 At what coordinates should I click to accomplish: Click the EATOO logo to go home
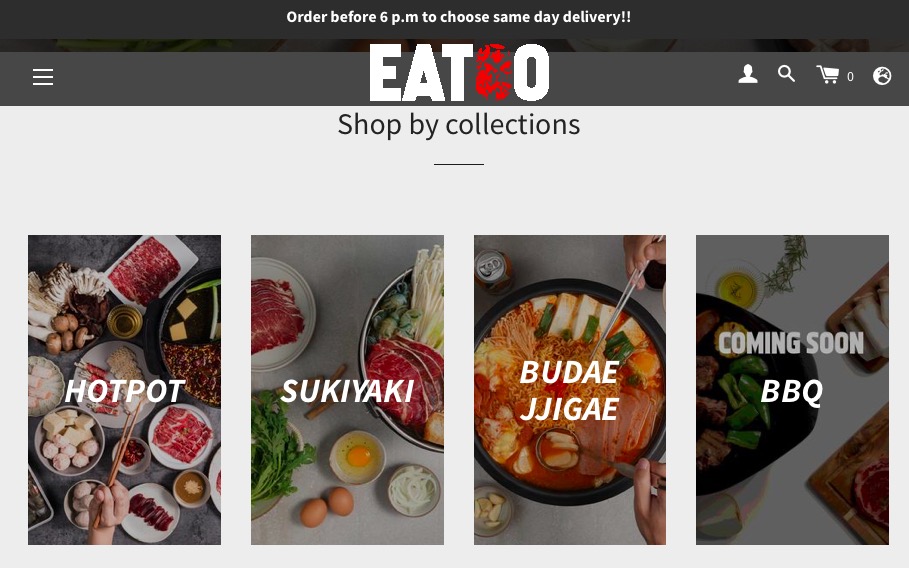(x=459, y=72)
